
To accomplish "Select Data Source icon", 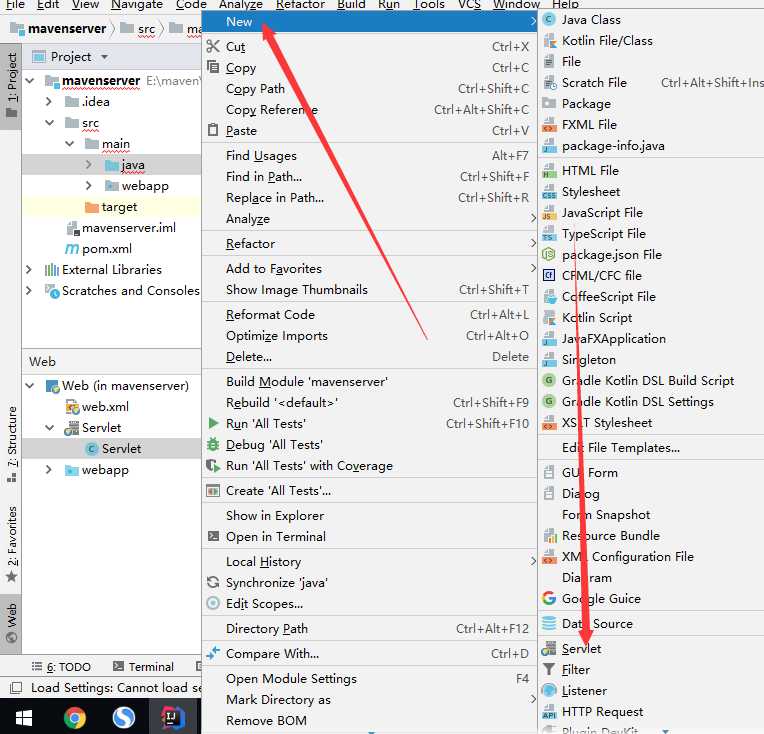I will (x=550, y=623).
